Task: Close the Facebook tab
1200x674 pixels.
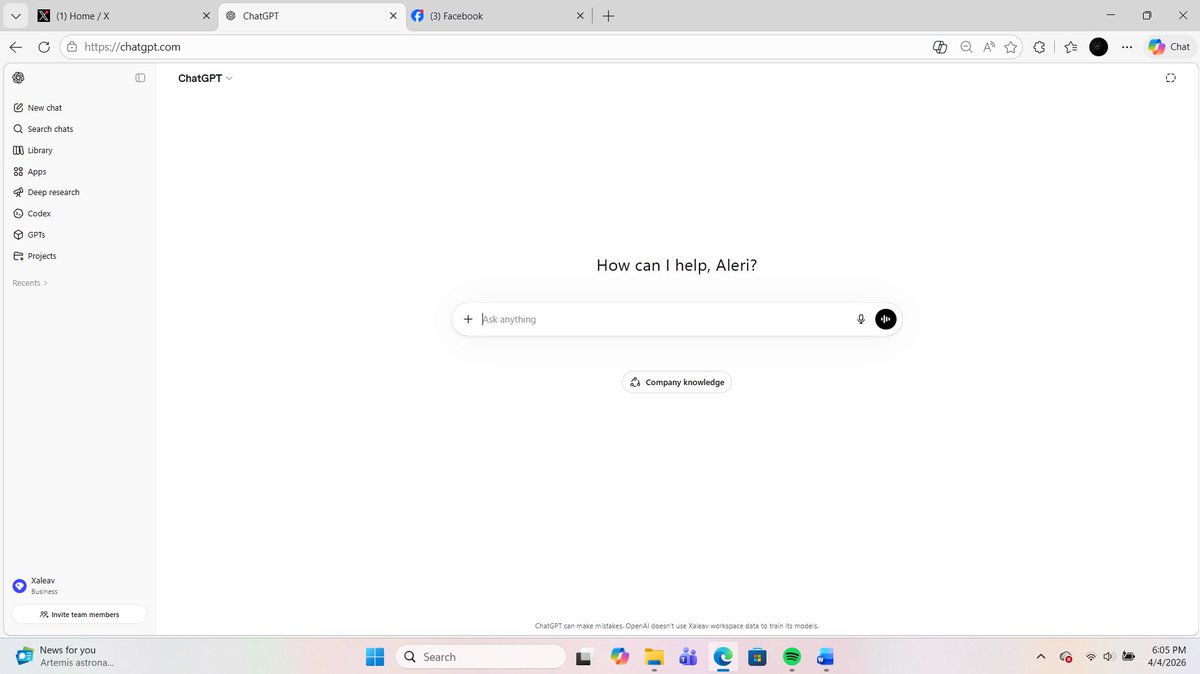Action: point(580,16)
